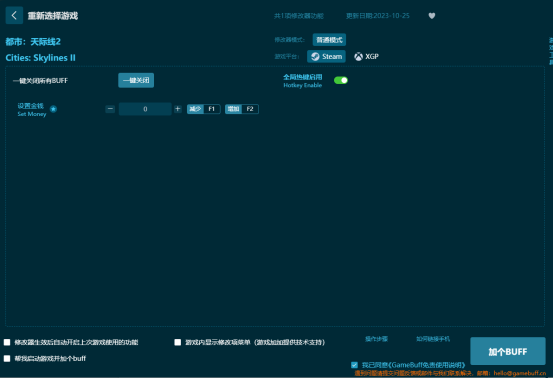Screen dimensions: 554x379
Task: Click the star icon beside Set Money
Action: coord(53,109)
